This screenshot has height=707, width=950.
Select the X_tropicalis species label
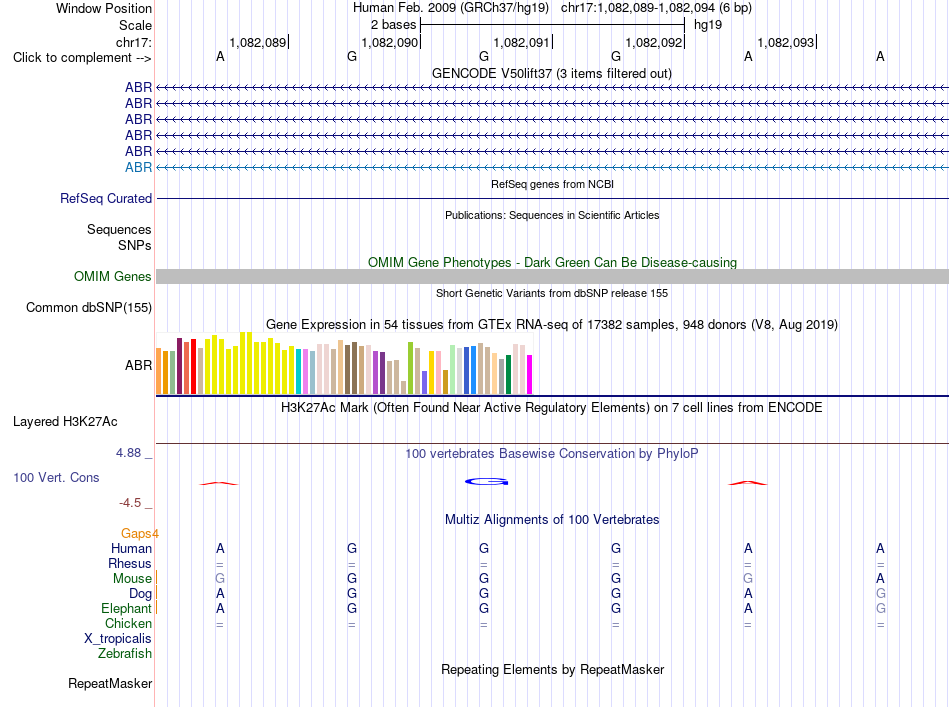pyautogui.click(x=118, y=639)
